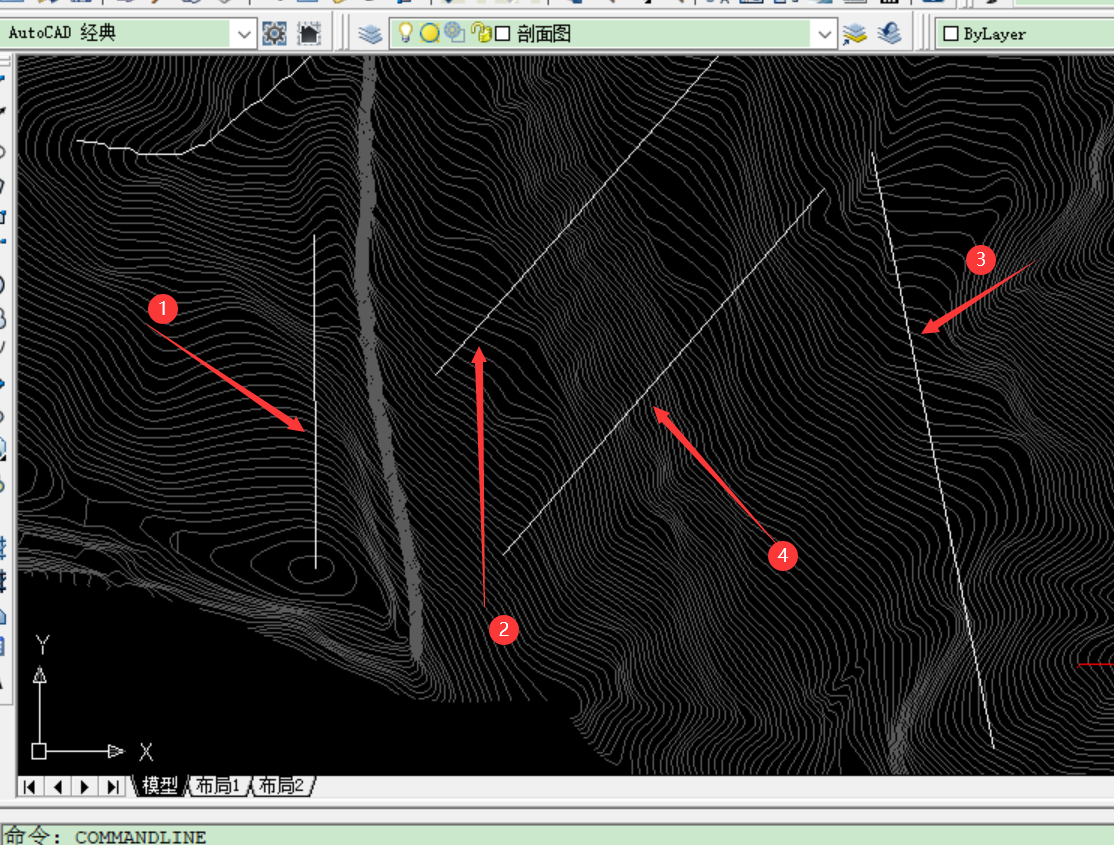
Task: Click the My Workspace icon beside the gear
Action: (309, 33)
